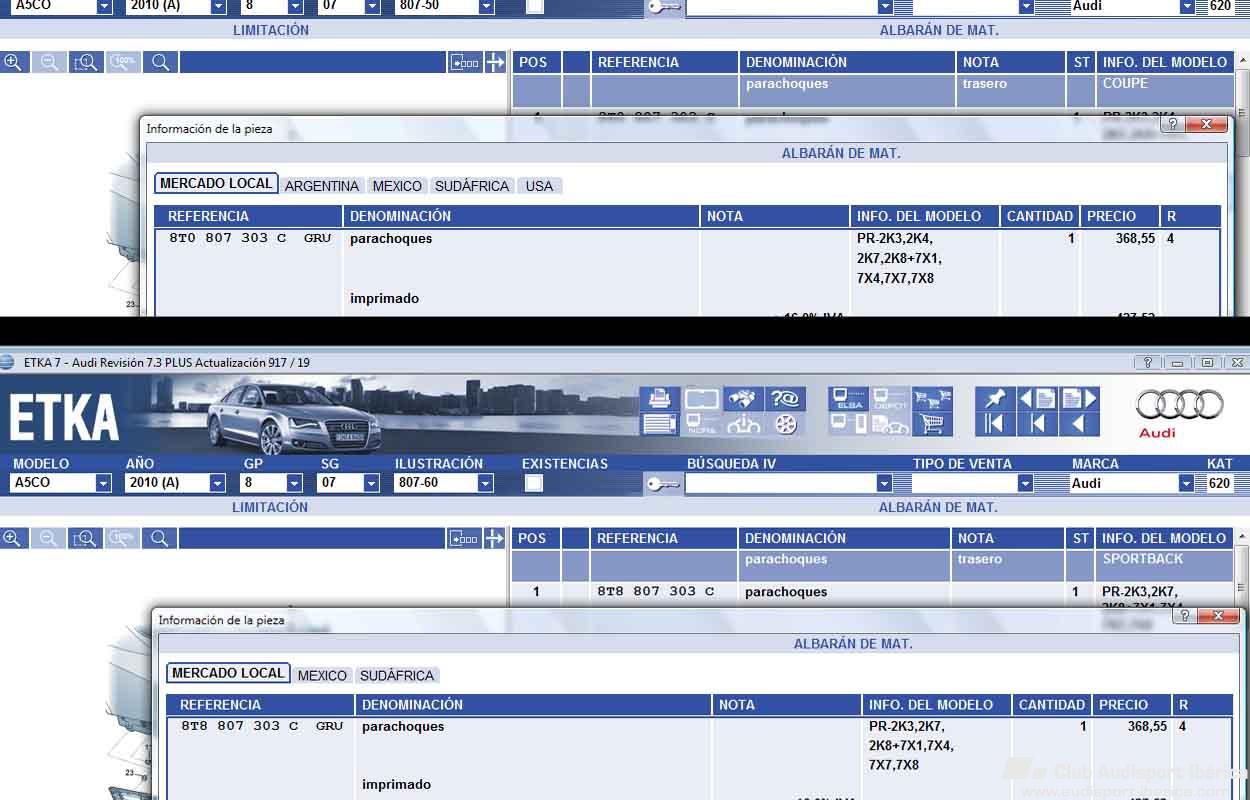Open the ?@ help contact icon
Viewport: 1250px width, 800px height.
pyautogui.click(x=785, y=399)
